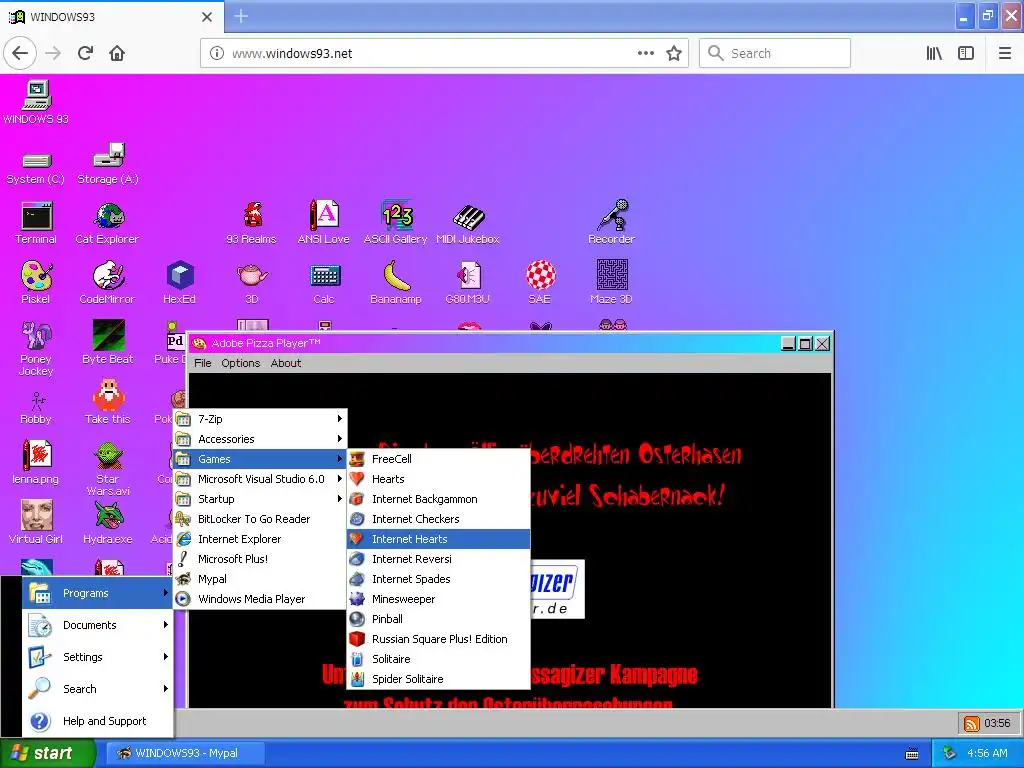Go to the browser home page button

[x=117, y=53]
